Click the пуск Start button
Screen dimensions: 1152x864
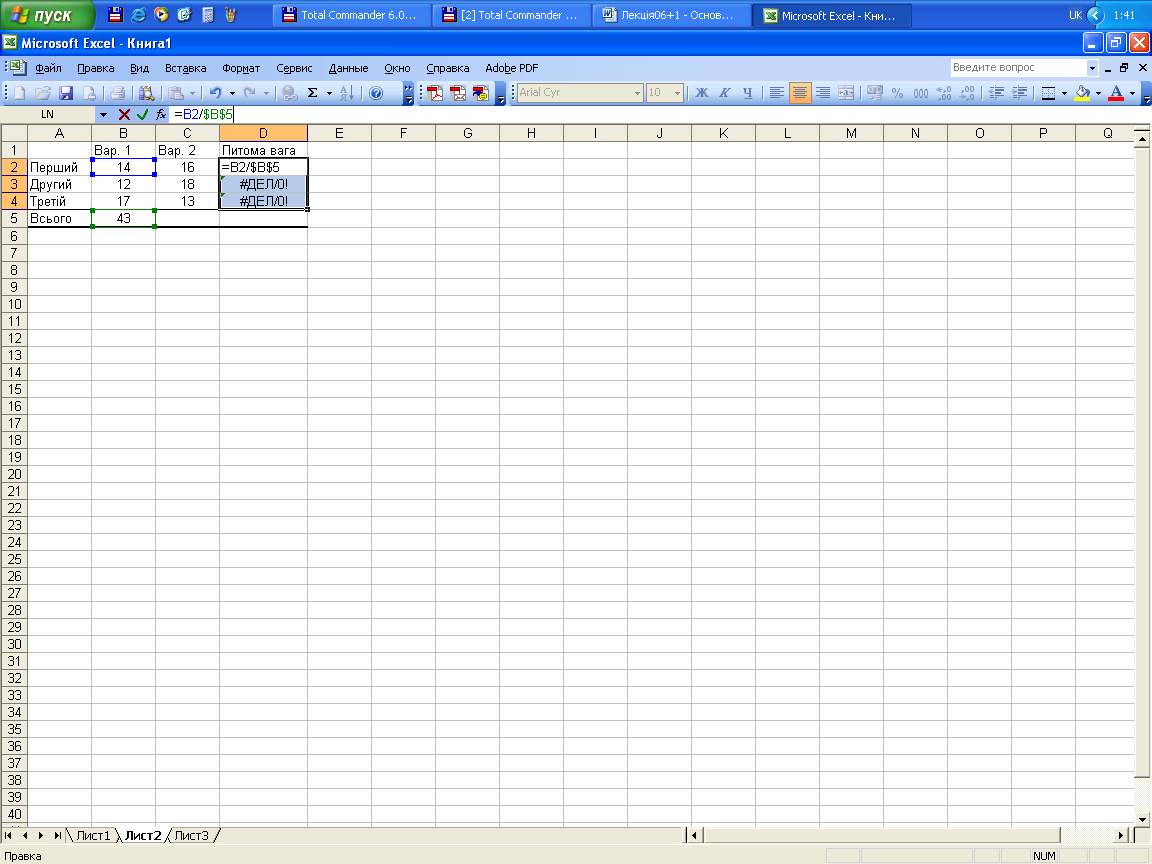pos(46,15)
